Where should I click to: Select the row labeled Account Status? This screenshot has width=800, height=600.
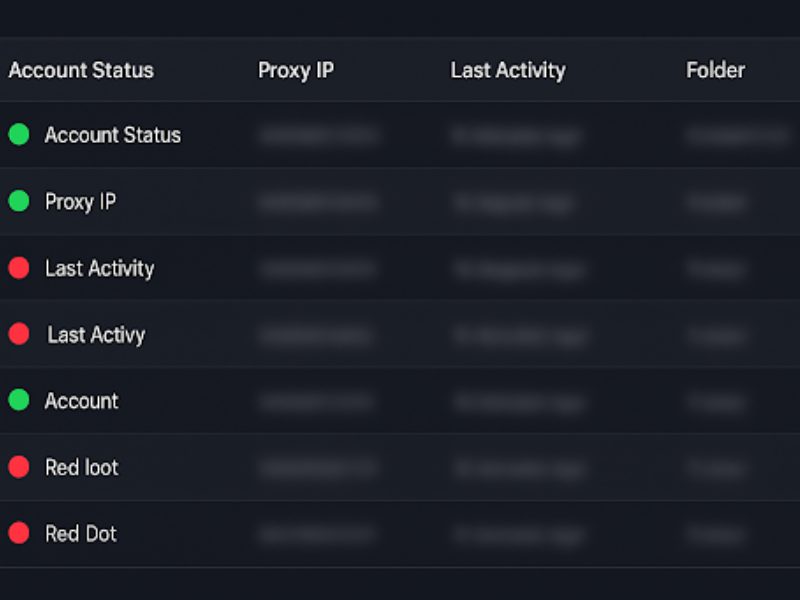click(113, 135)
